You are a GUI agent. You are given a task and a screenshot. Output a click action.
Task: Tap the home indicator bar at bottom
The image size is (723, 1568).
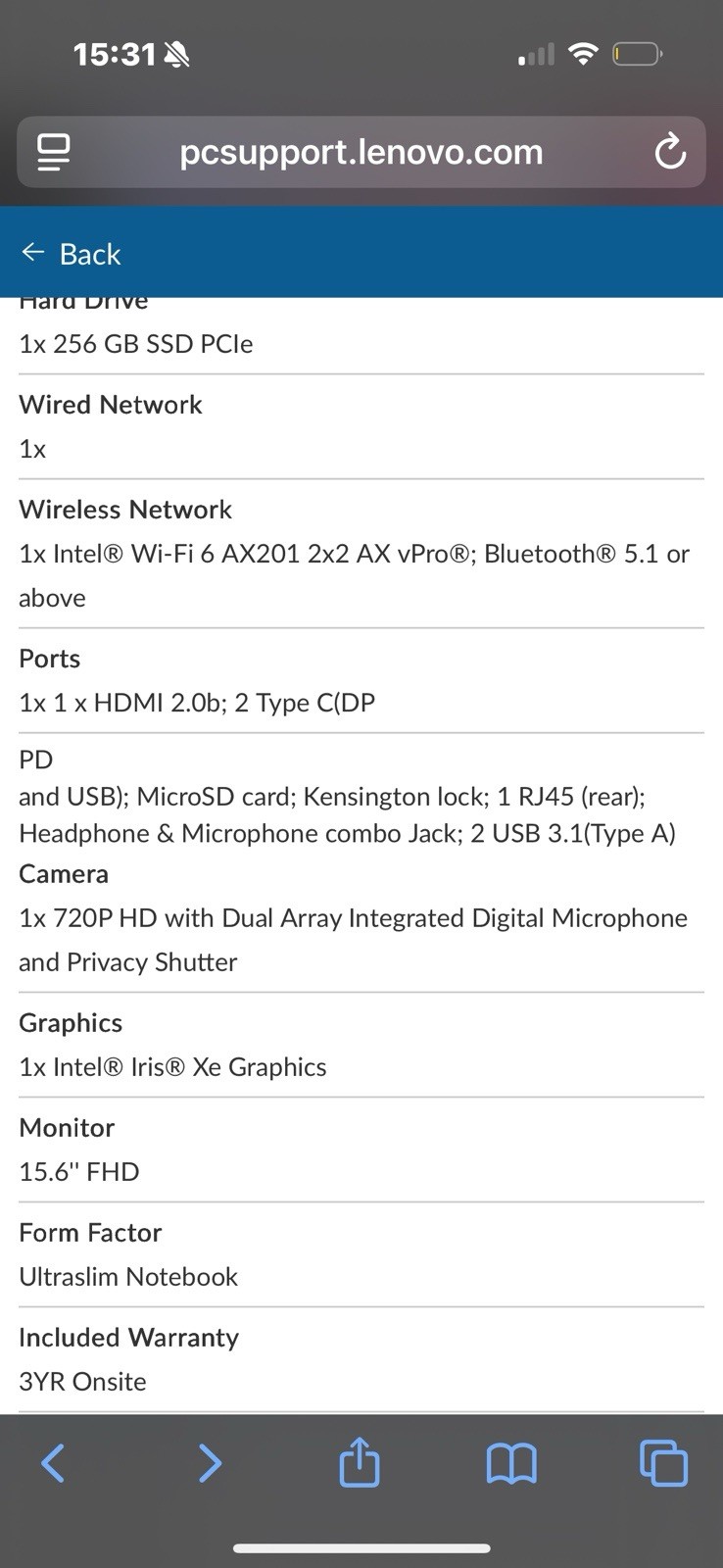click(x=361, y=1548)
